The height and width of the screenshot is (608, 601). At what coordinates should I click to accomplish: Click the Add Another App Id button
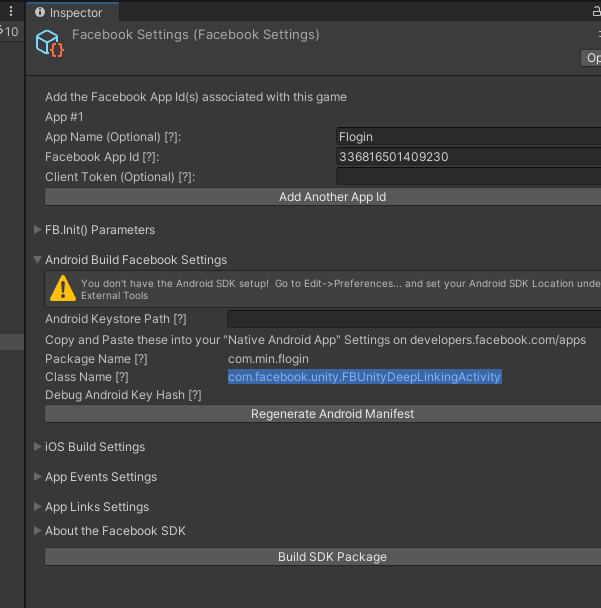tap(323, 197)
